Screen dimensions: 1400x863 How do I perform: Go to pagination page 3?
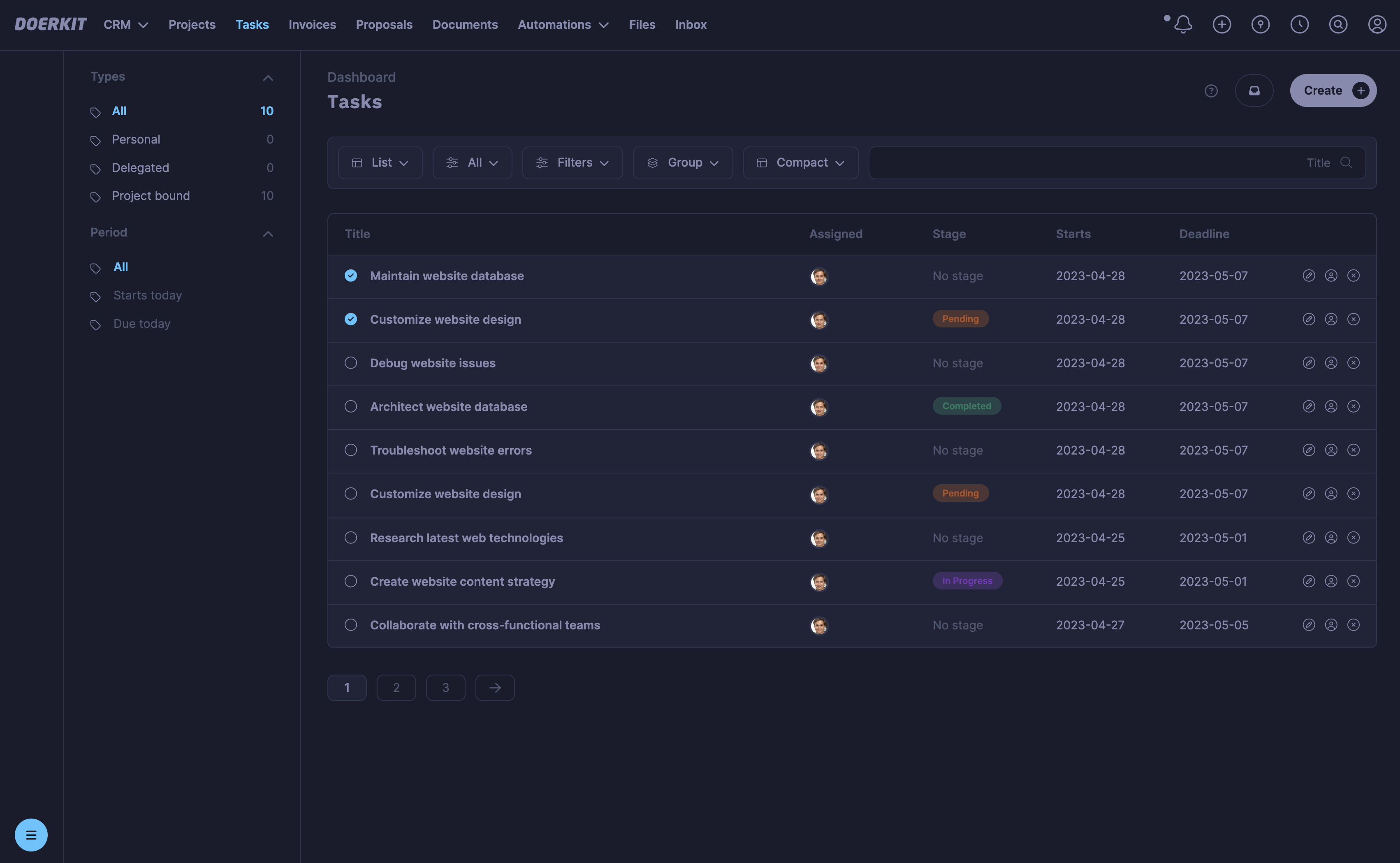(x=445, y=687)
